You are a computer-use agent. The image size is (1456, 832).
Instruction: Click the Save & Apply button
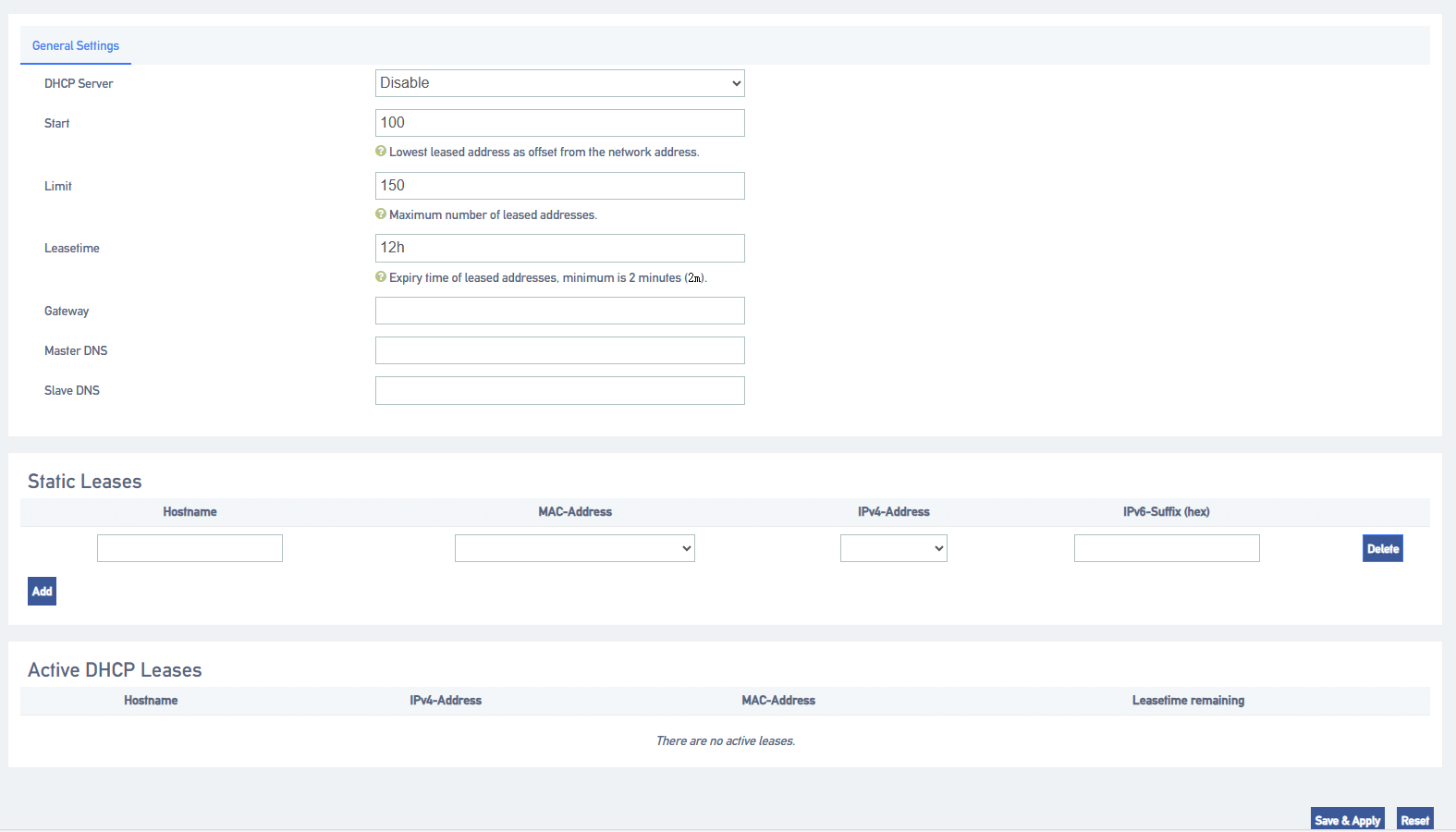pyautogui.click(x=1348, y=820)
